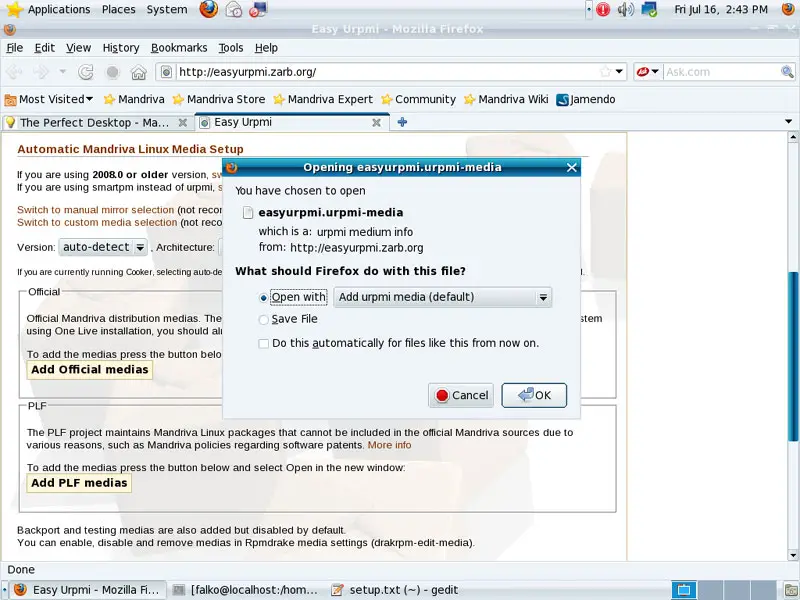Screen dimensions: 800x600
Task: Click the date and time clock
Action: pos(720,9)
